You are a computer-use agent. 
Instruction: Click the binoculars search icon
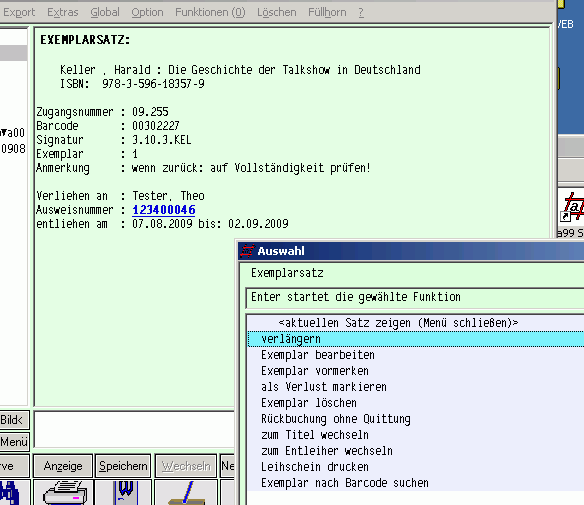pyautogui.click(x=10, y=493)
